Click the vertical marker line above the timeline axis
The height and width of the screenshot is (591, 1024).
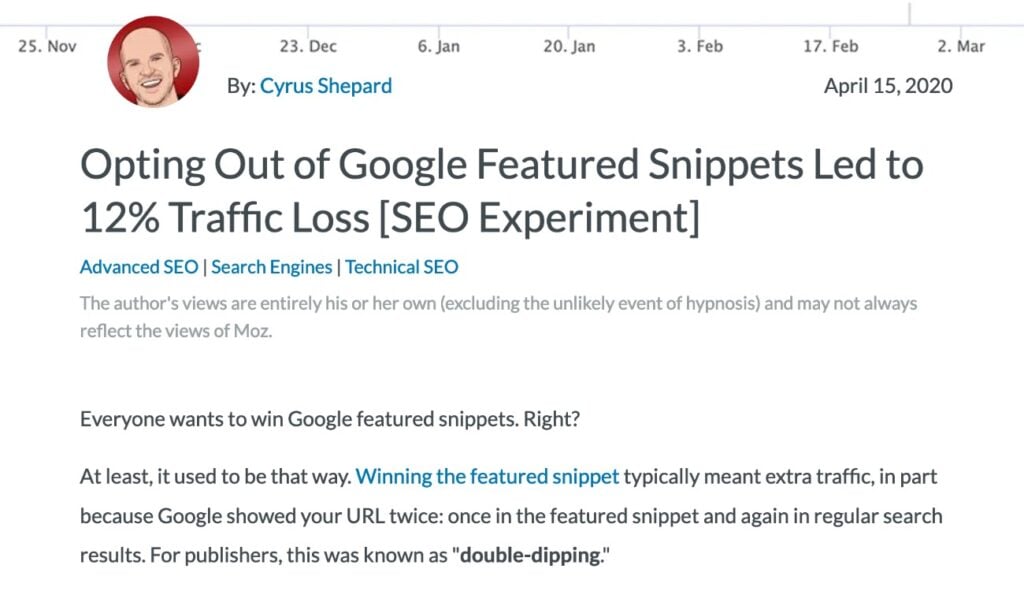tap(910, 12)
